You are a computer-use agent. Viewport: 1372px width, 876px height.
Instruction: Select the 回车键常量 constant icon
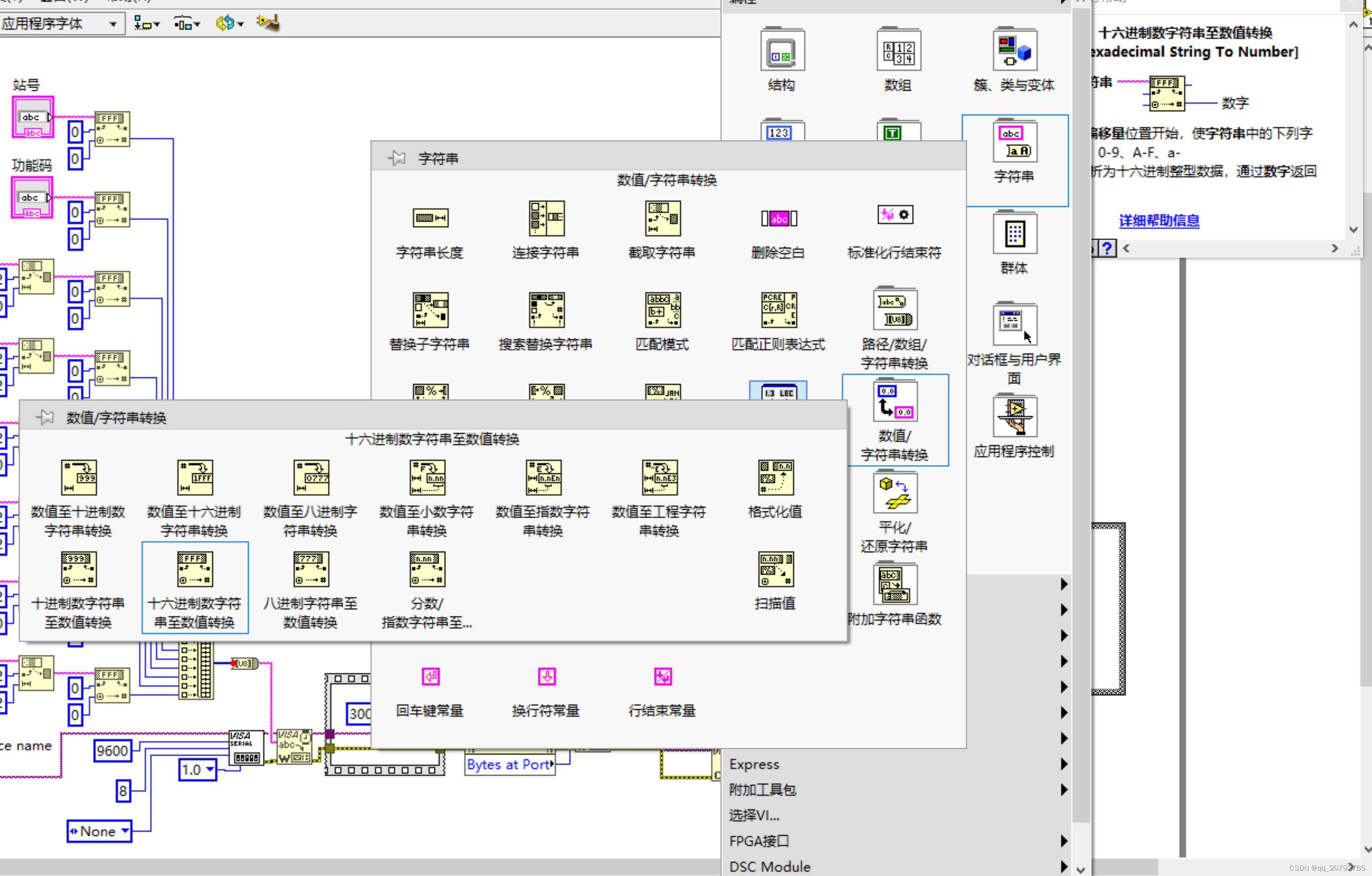pos(430,677)
